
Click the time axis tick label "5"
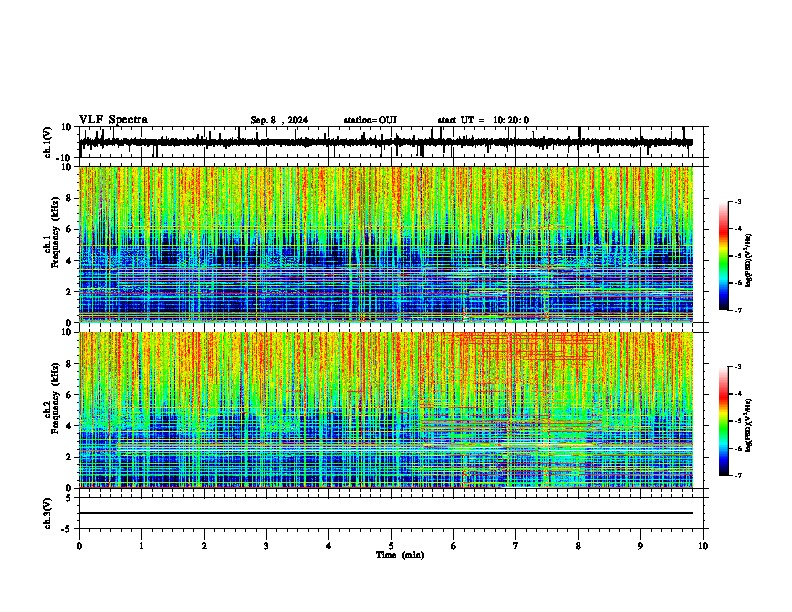click(391, 546)
